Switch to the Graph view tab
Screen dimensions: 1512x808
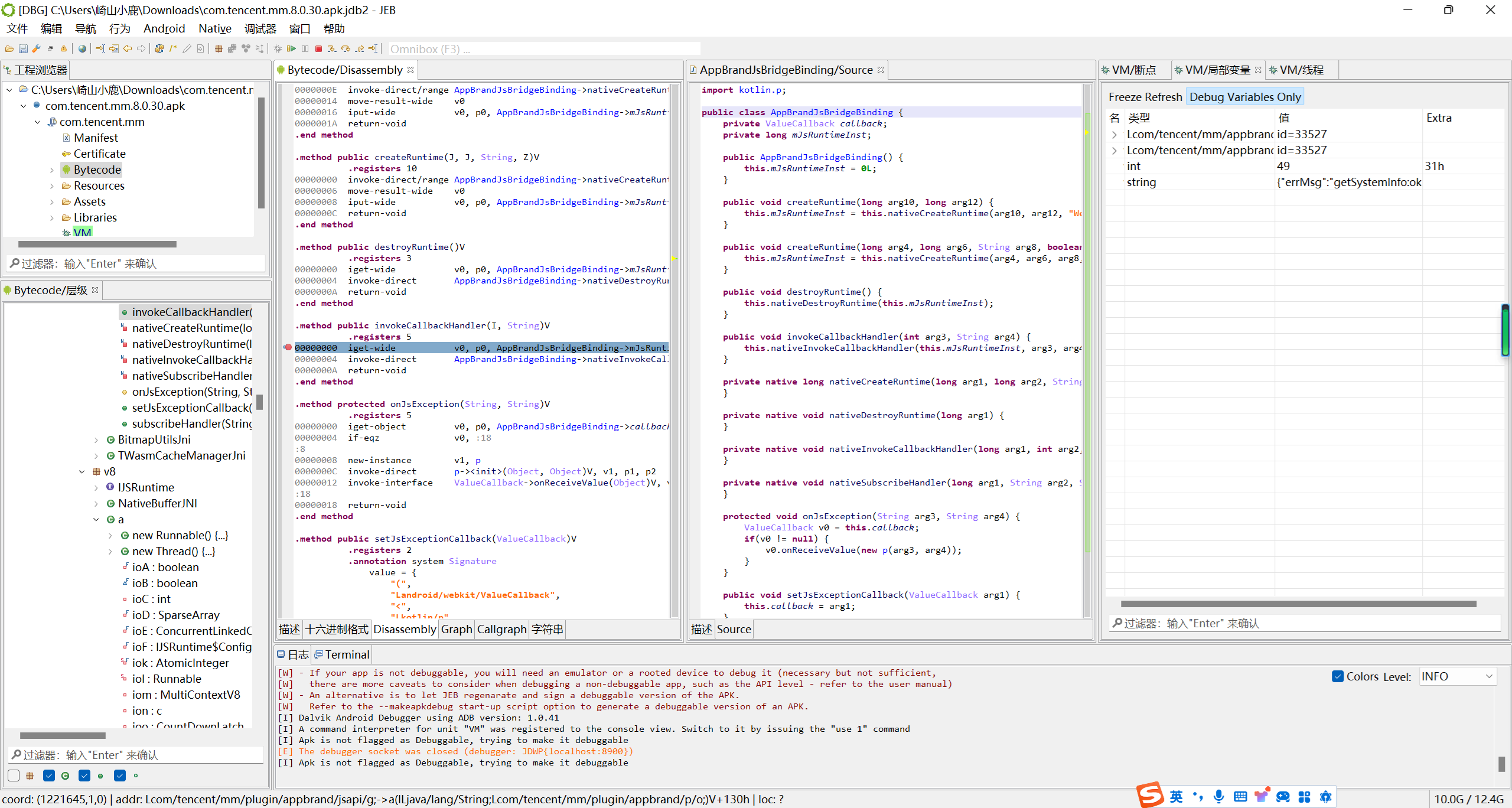pyautogui.click(x=457, y=629)
